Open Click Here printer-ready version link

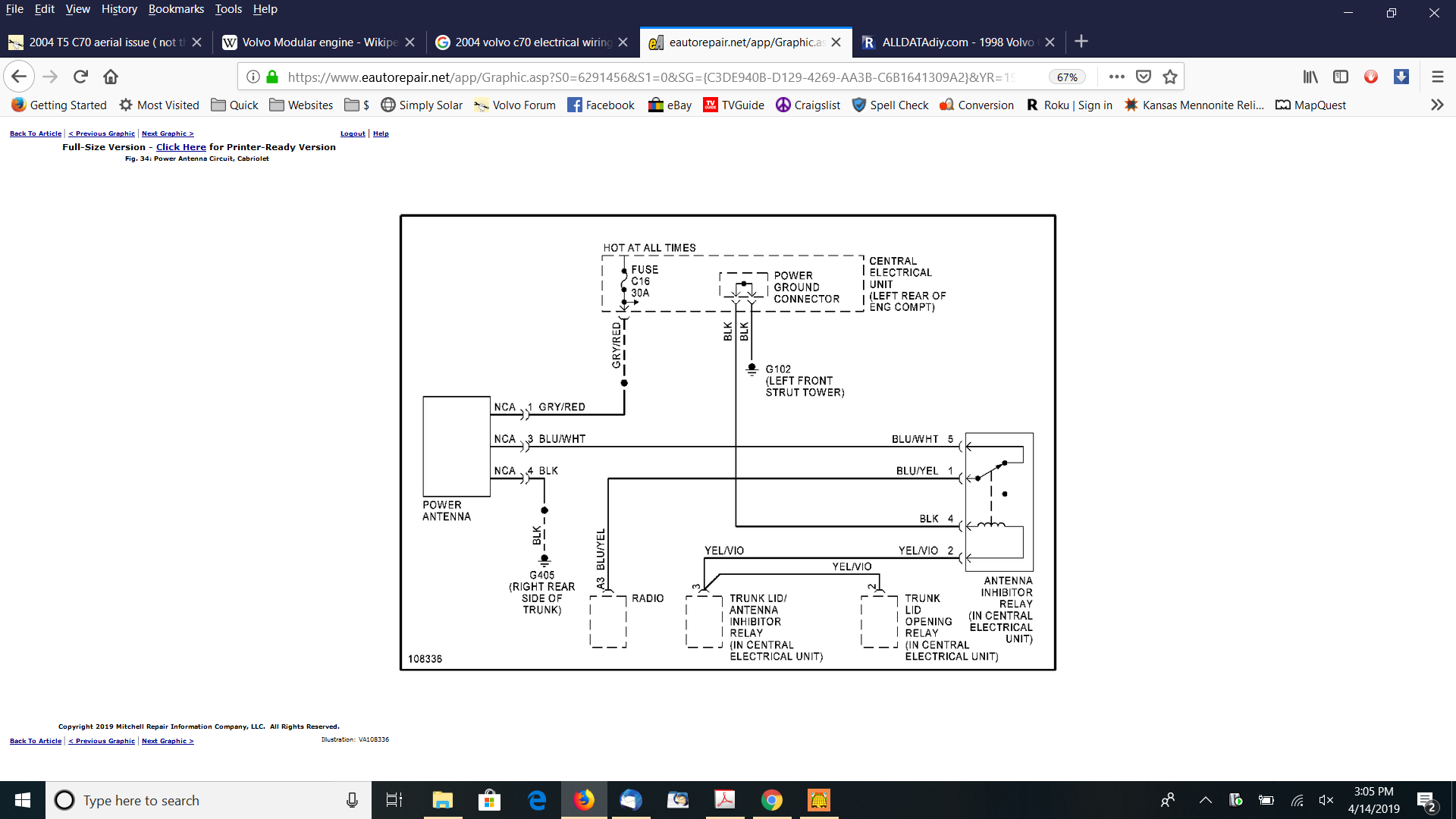pyautogui.click(x=180, y=147)
